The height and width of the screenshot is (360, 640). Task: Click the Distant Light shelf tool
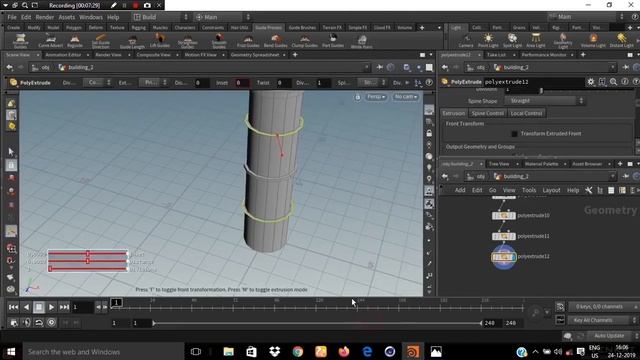(621, 40)
